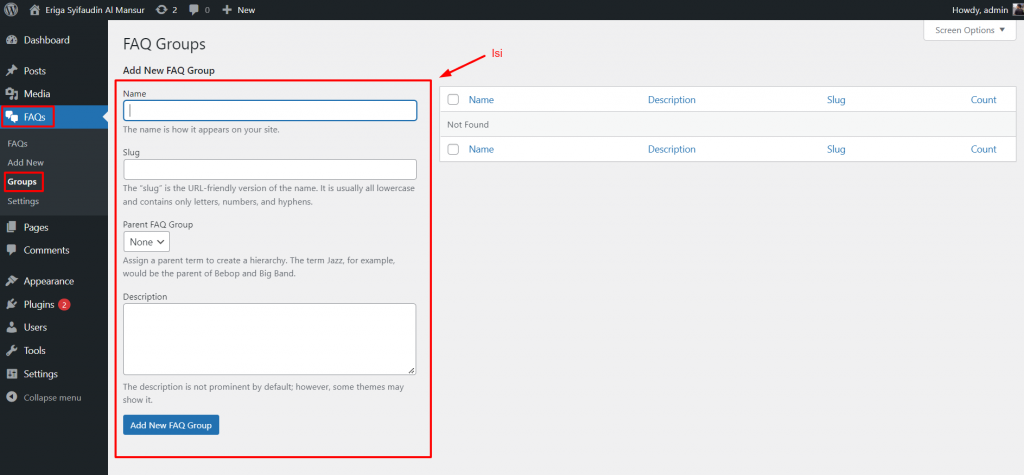
Task: Click the comments bubble icon in admin bar
Action: coord(194,9)
